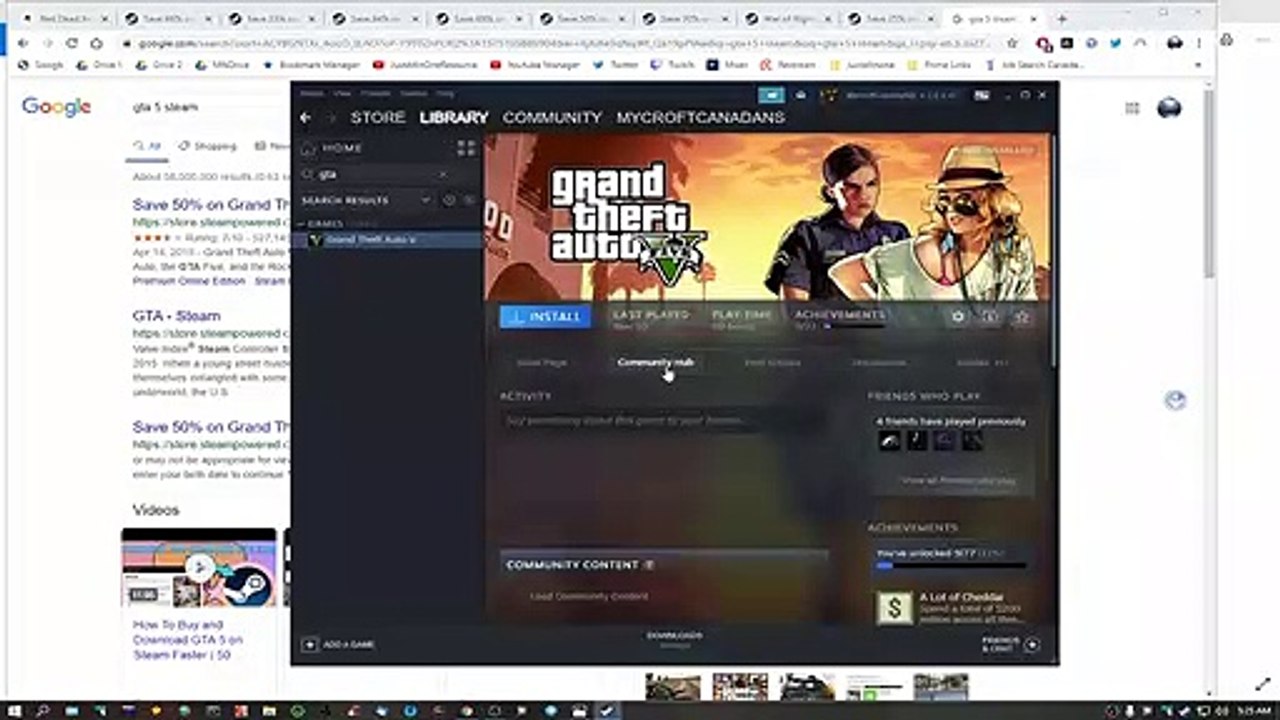Screen dimensions: 1280x720
Task: Reload the Chrome page
Action: click(x=72, y=43)
